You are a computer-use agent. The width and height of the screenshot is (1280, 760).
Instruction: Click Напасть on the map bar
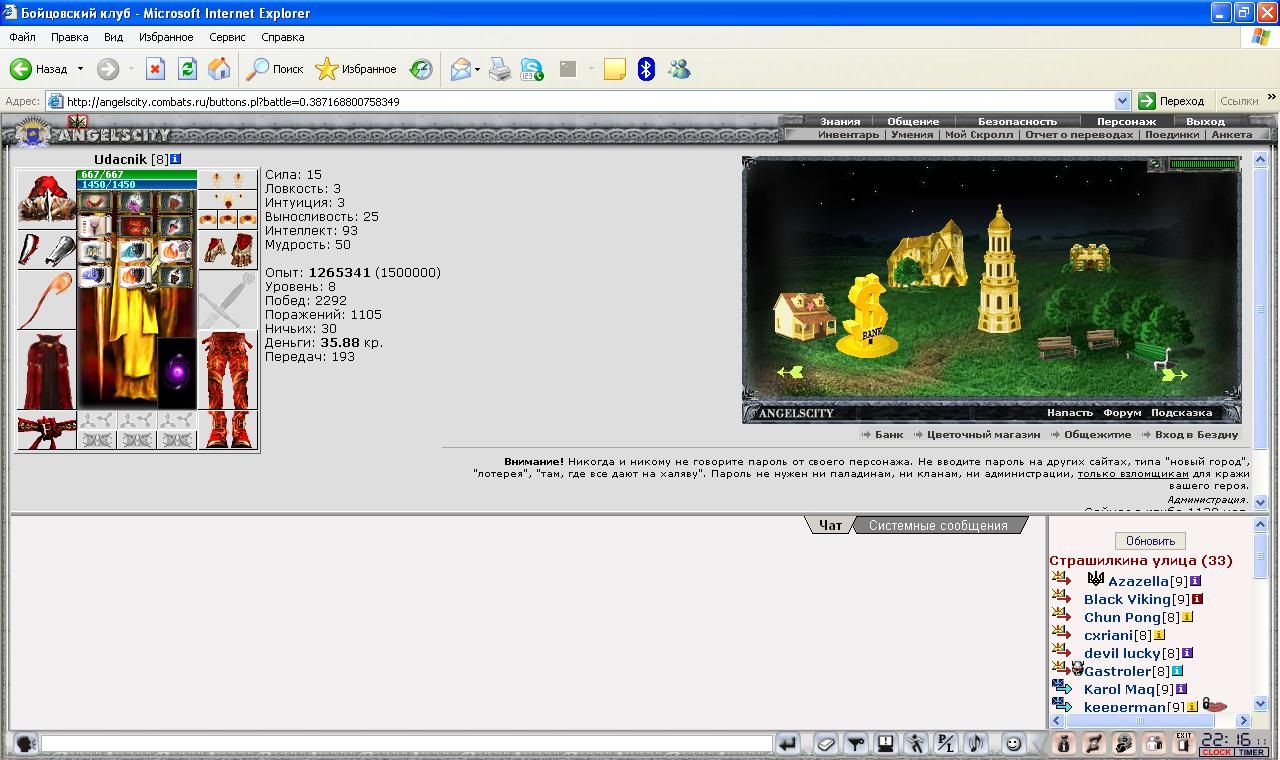tap(1070, 412)
